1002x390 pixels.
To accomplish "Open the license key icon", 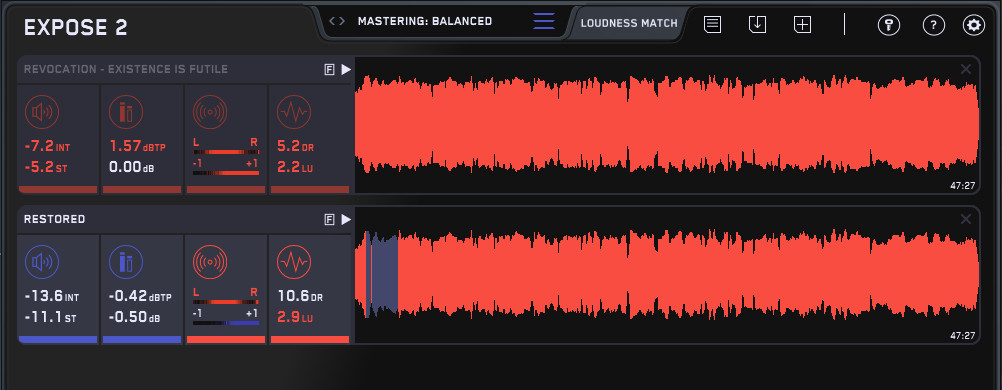I will click(888, 25).
